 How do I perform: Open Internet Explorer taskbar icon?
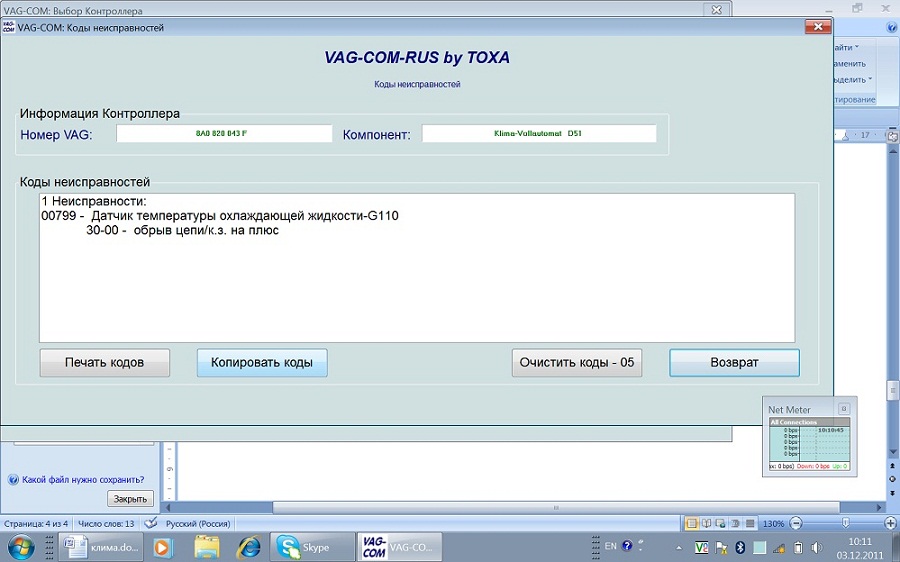[x=249, y=547]
